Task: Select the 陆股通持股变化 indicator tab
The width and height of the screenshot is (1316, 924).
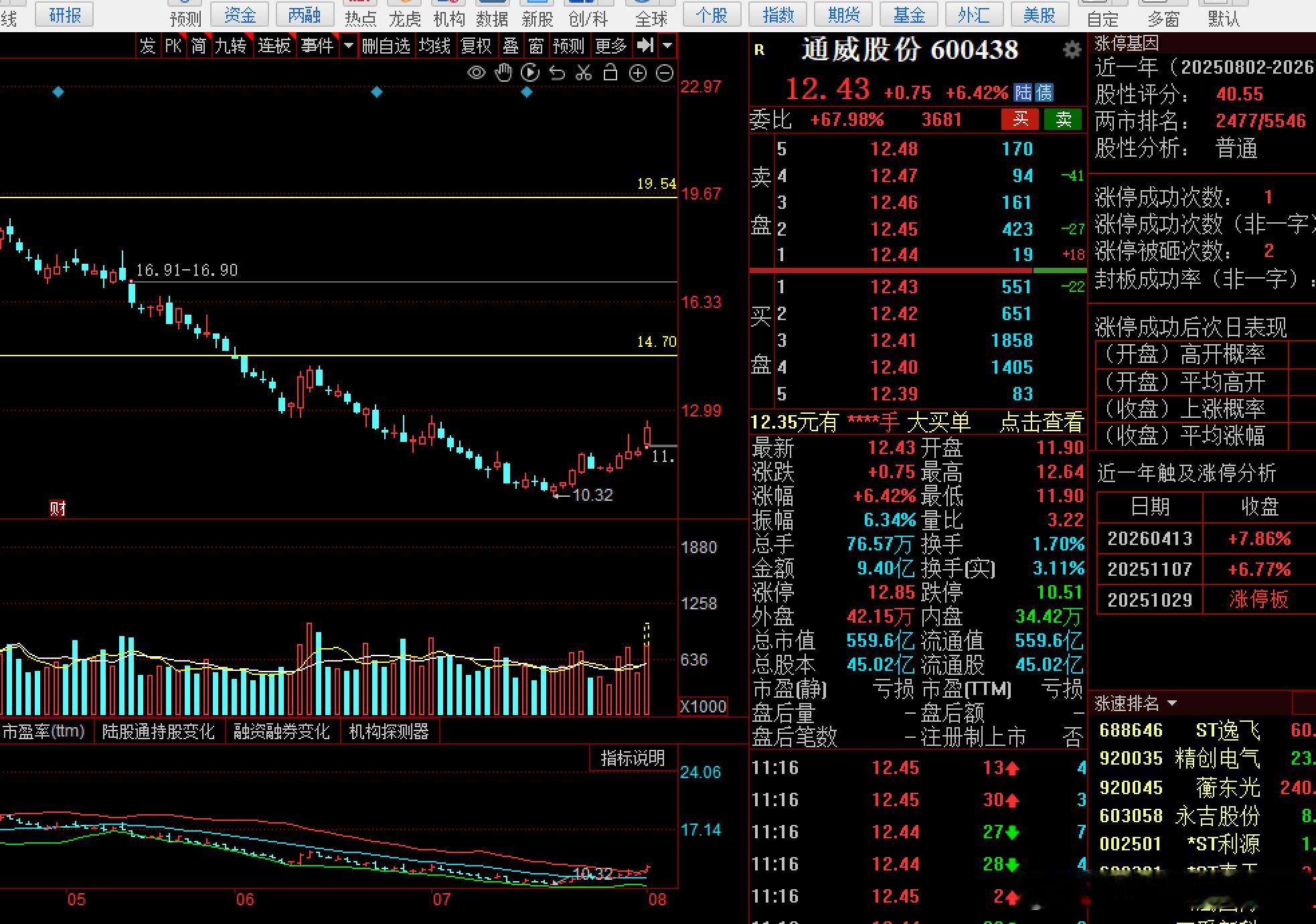Action: (x=159, y=731)
